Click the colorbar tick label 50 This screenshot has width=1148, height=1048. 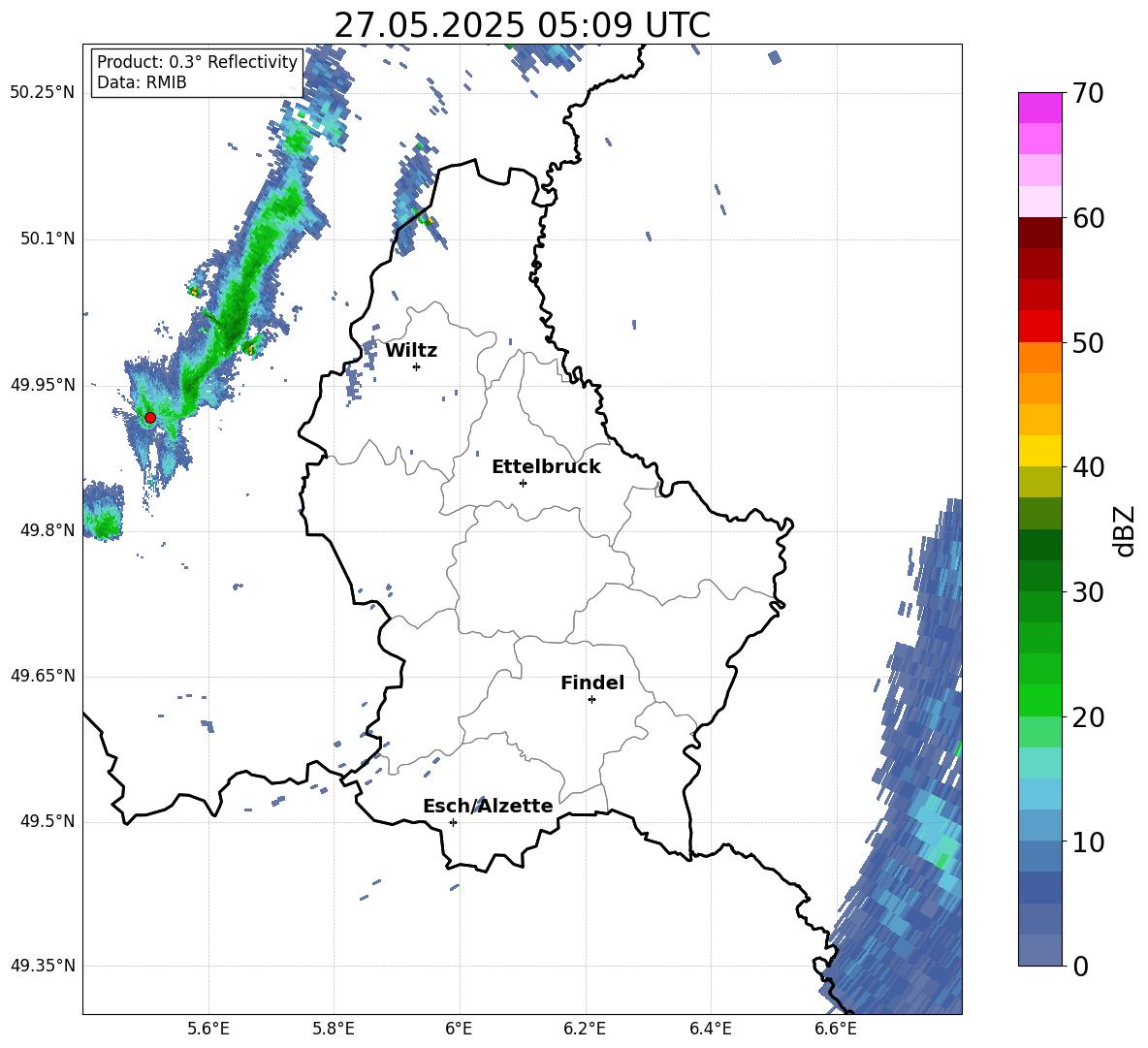click(1088, 343)
